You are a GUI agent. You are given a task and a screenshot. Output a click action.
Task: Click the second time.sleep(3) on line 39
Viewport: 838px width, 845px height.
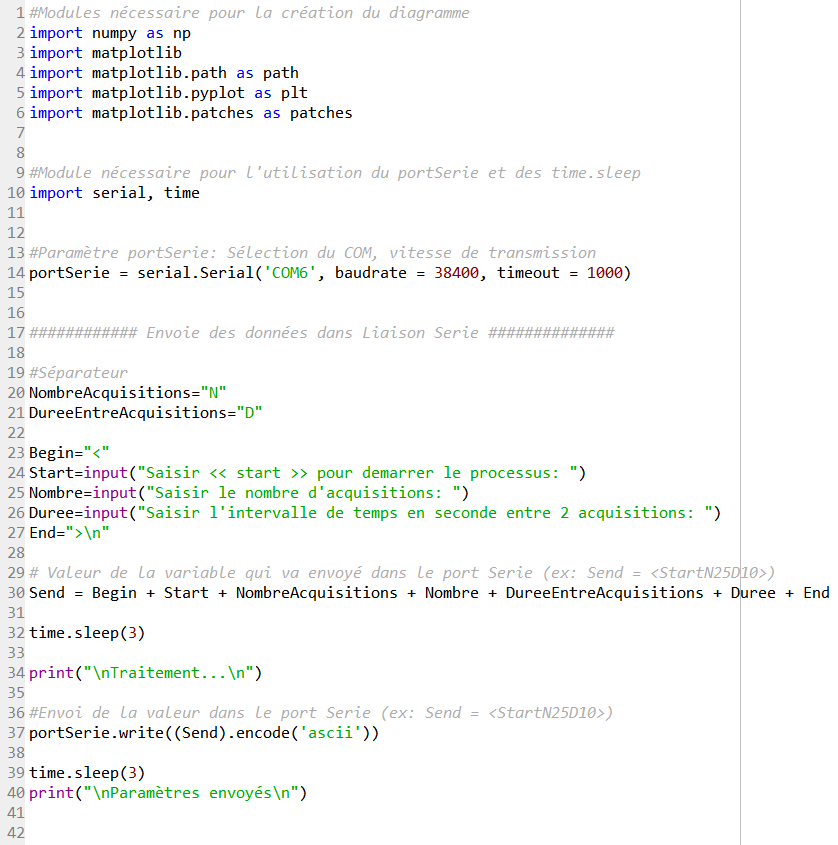click(x=87, y=773)
